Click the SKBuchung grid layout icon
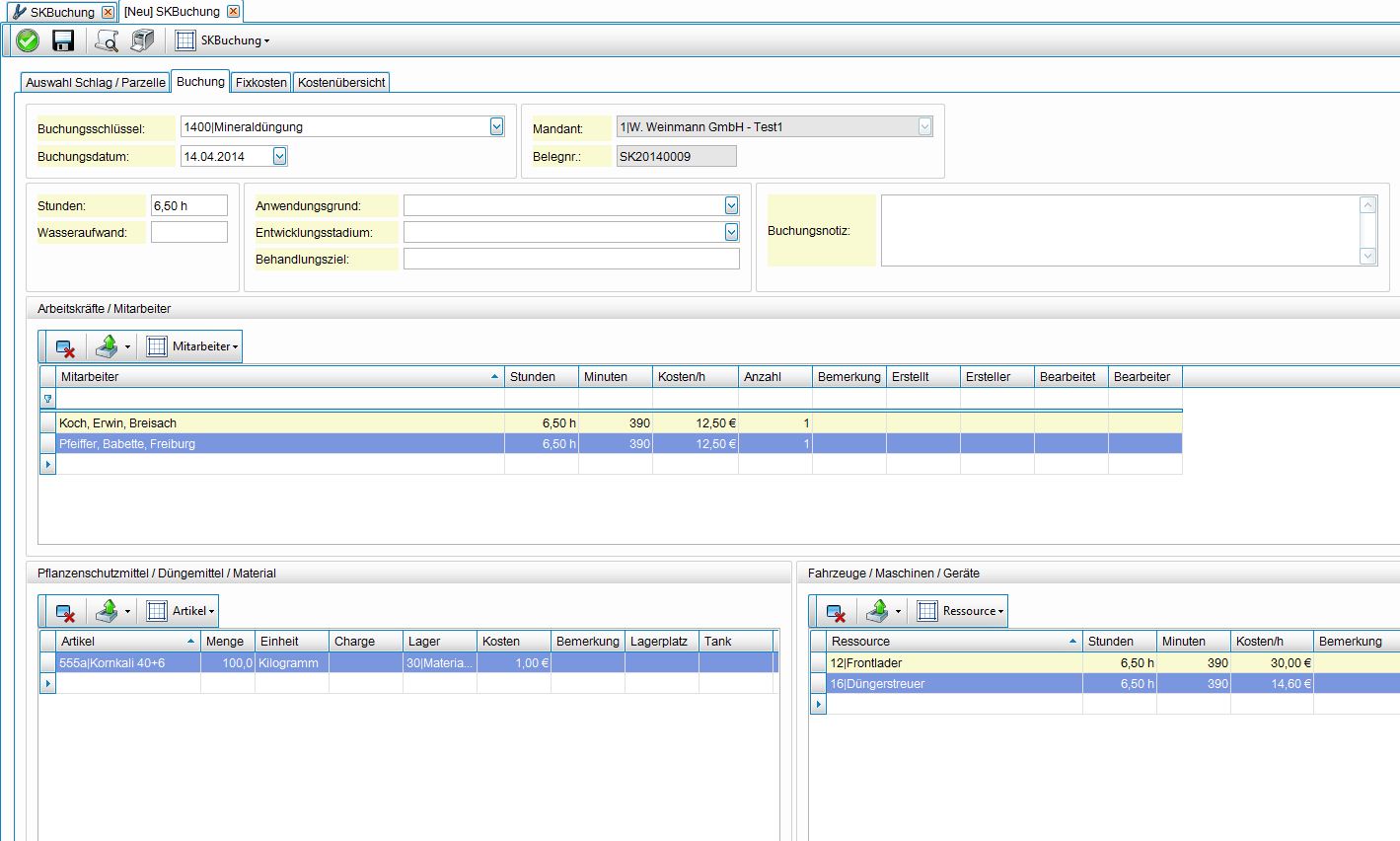Viewport: 1400px width, 841px height. (x=185, y=40)
